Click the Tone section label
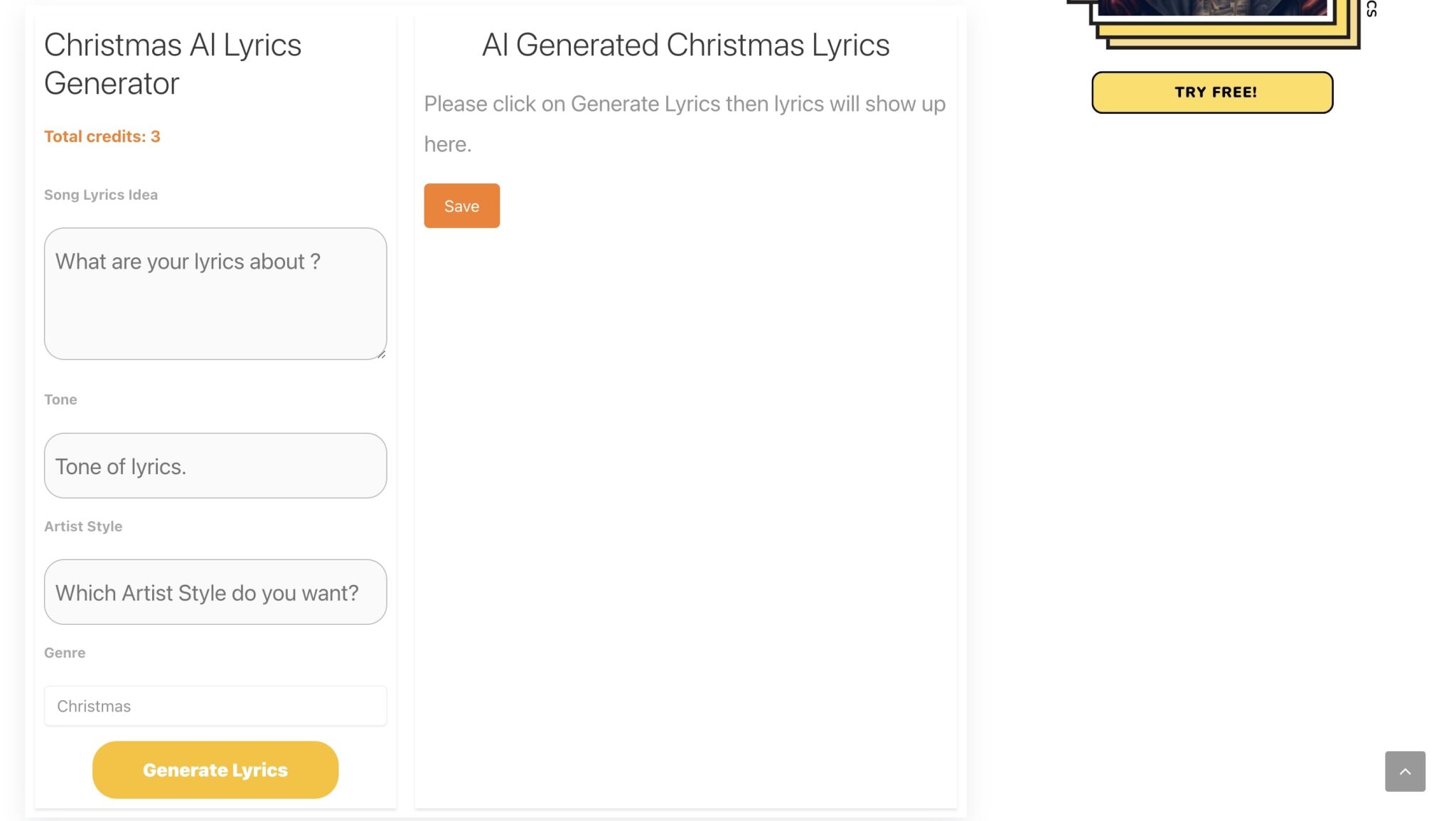Screen dimensions: 1456x821 (60, 399)
